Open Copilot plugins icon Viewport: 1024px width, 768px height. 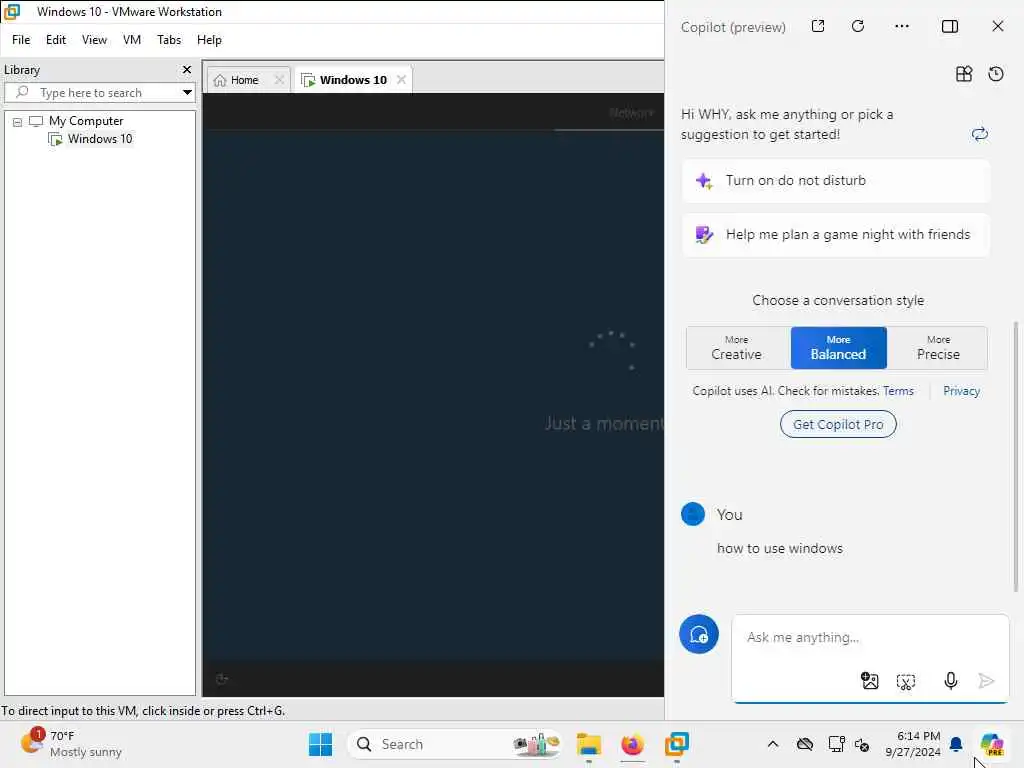point(964,74)
